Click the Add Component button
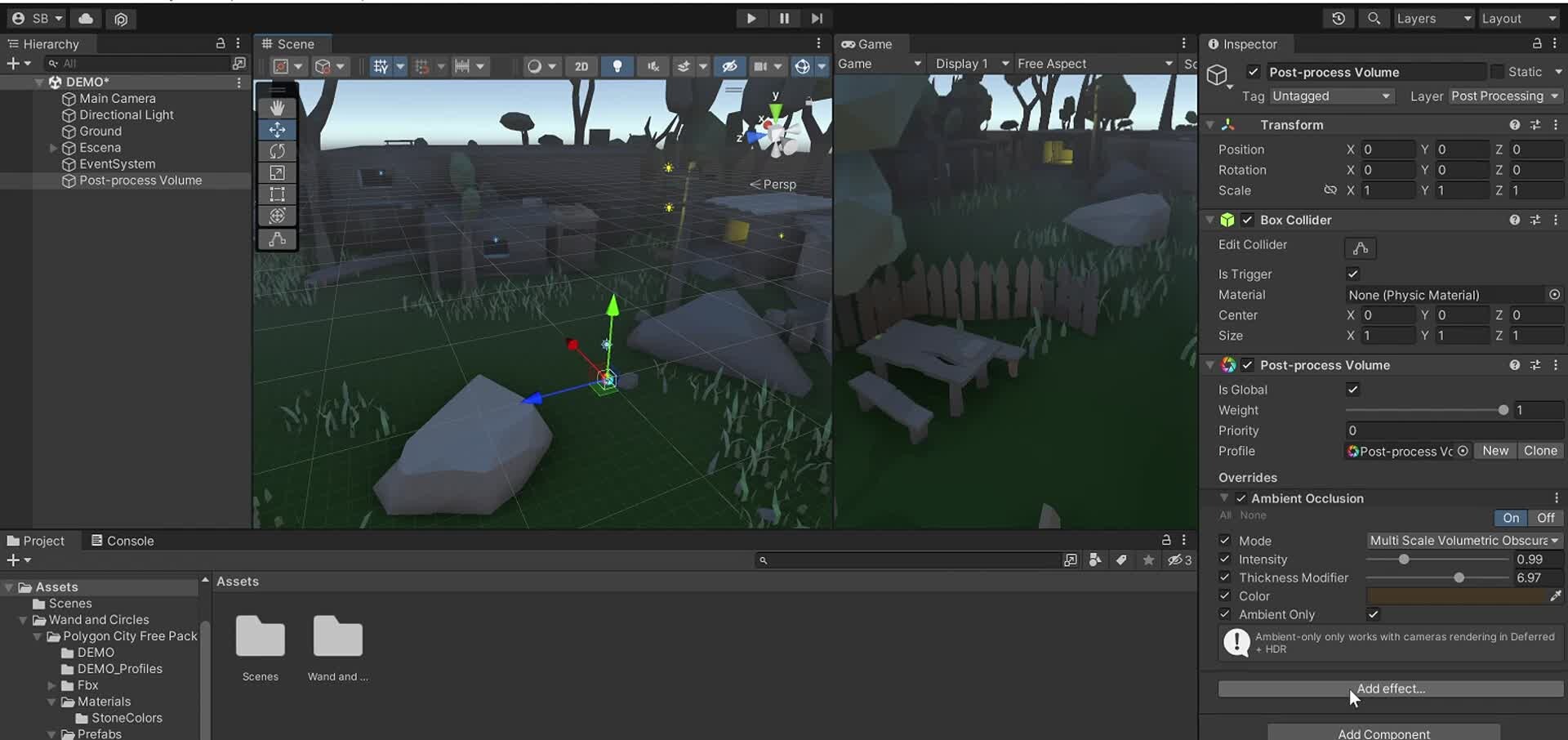Screen dimensions: 1568x740 click(1383, 733)
